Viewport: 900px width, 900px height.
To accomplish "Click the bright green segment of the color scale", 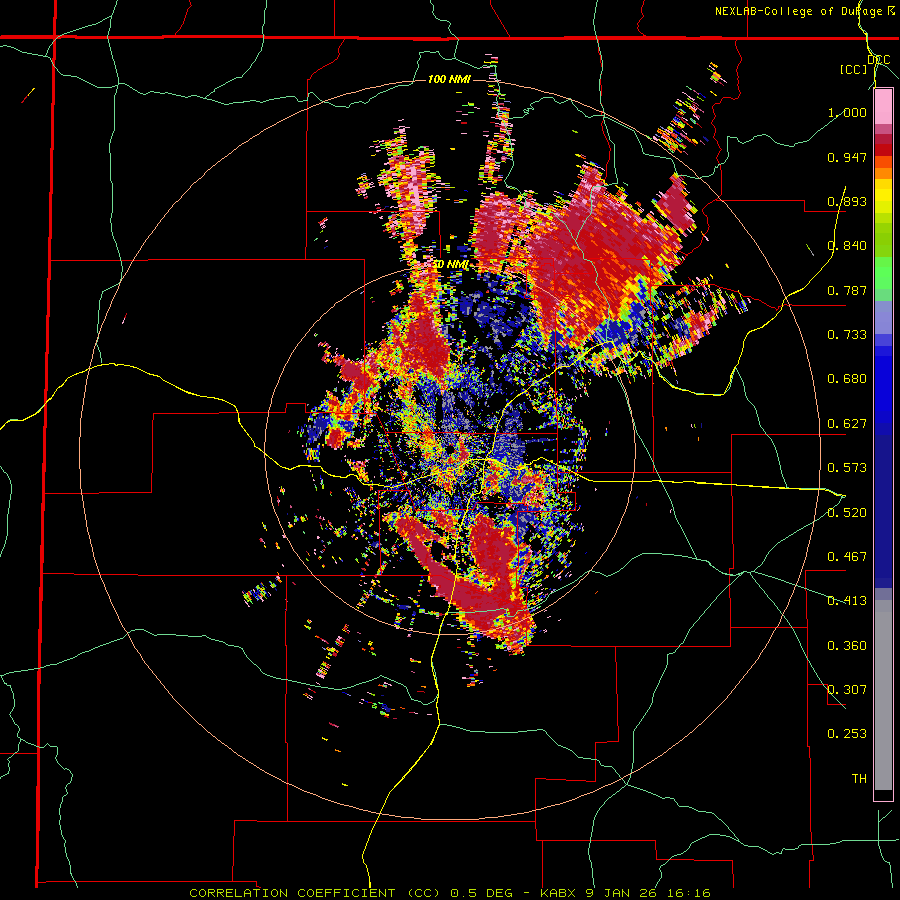I will [x=883, y=272].
